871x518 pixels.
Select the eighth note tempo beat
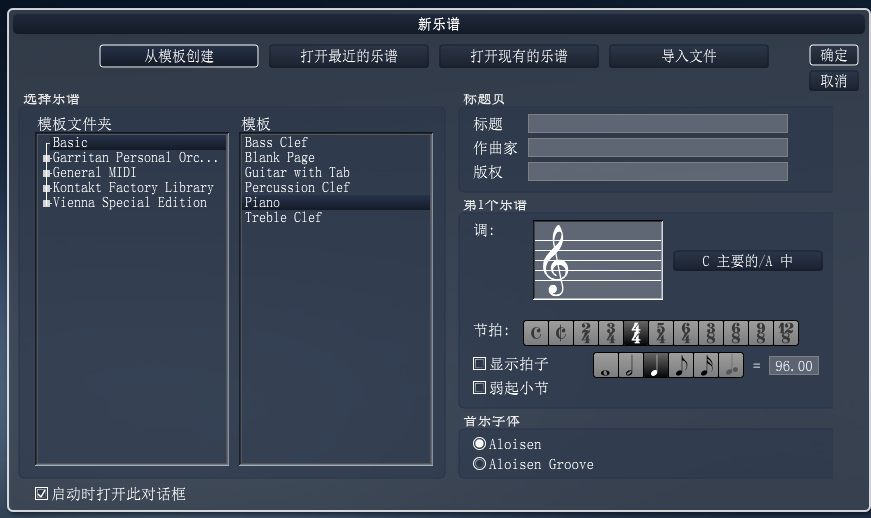[x=681, y=366]
